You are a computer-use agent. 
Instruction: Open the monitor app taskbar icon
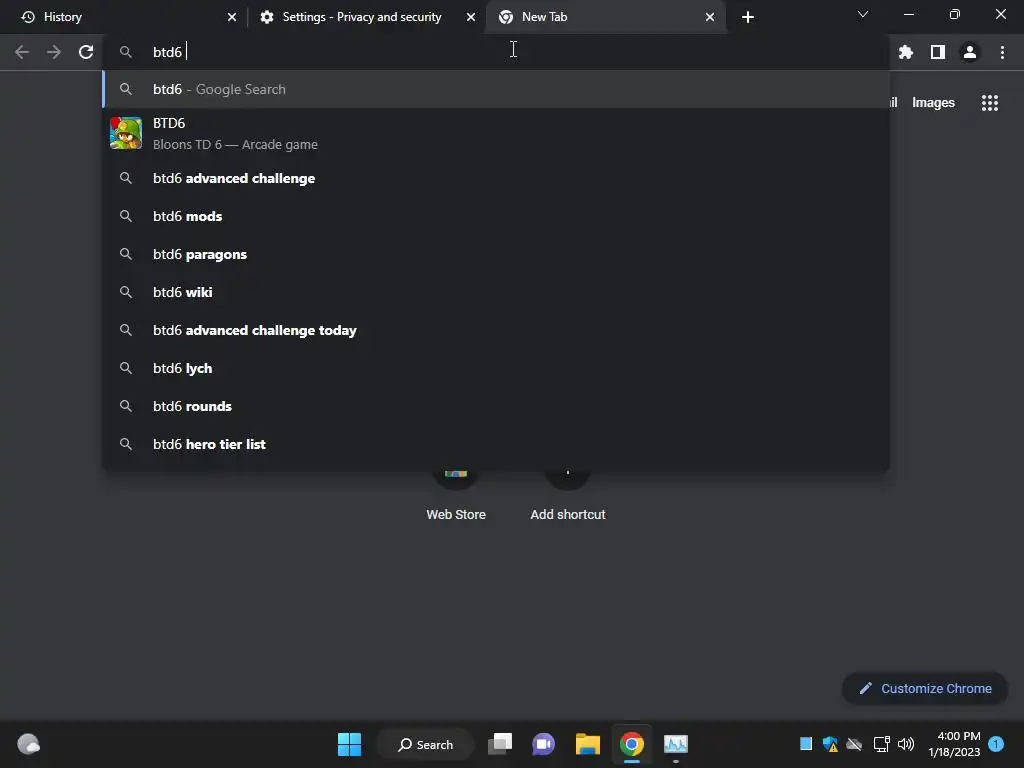[x=675, y=744]
